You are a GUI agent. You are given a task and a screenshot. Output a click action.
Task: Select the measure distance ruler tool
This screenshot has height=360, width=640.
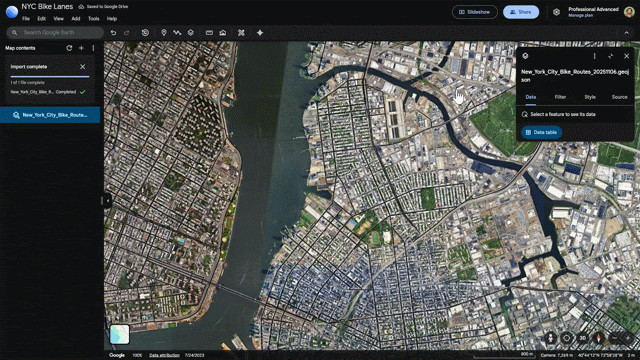209,33
